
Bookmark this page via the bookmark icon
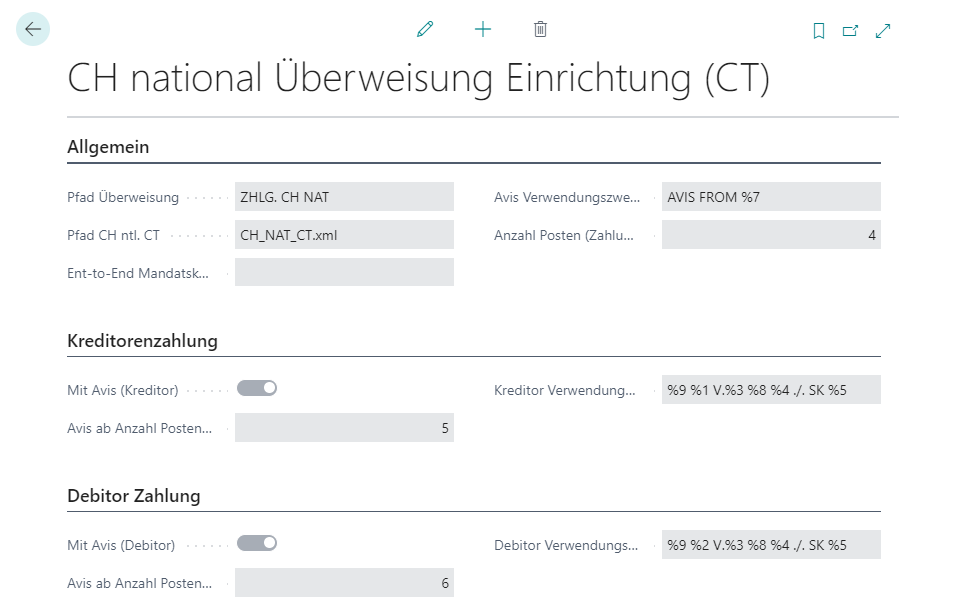coord(818,29)
